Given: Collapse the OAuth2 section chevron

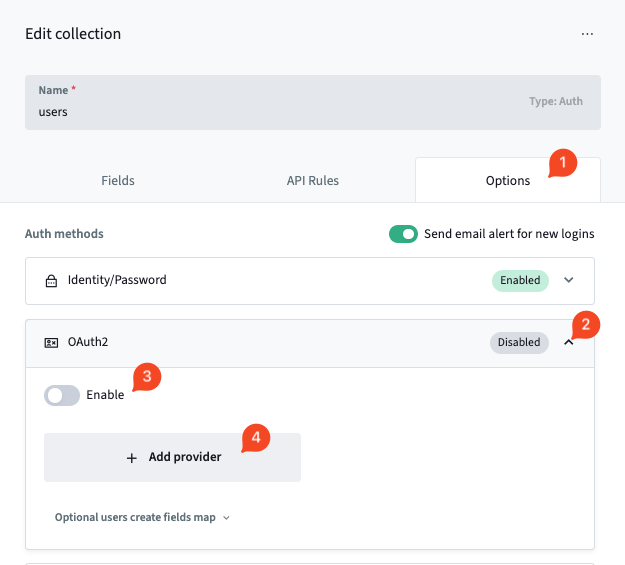Looking at the screenshot, I should pos(569,343).
